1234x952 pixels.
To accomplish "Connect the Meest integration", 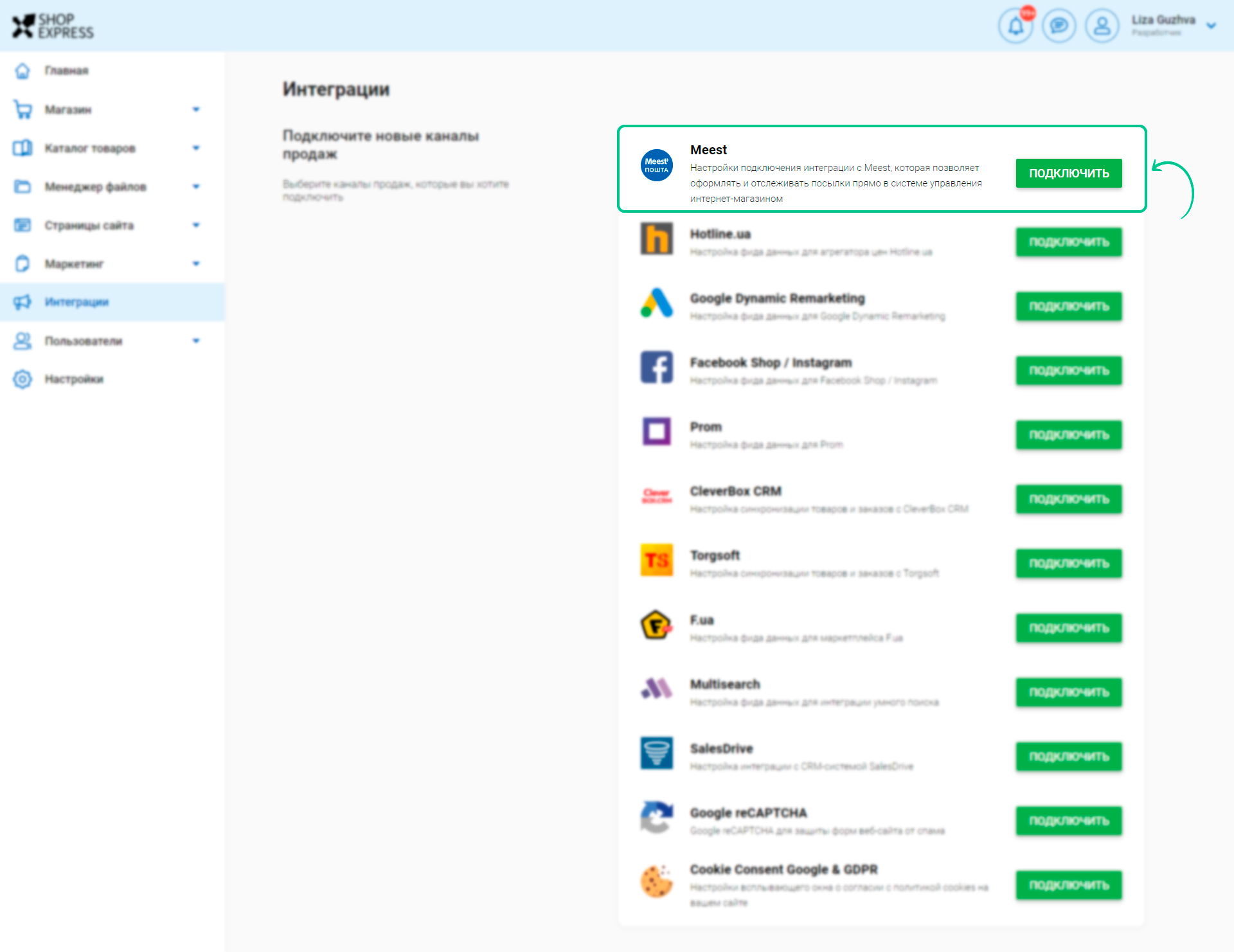I will click(x=1069, y=173).
